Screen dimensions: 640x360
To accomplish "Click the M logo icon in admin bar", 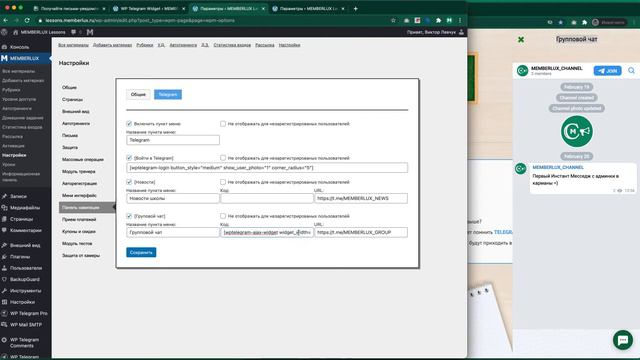I will (90, 32).
